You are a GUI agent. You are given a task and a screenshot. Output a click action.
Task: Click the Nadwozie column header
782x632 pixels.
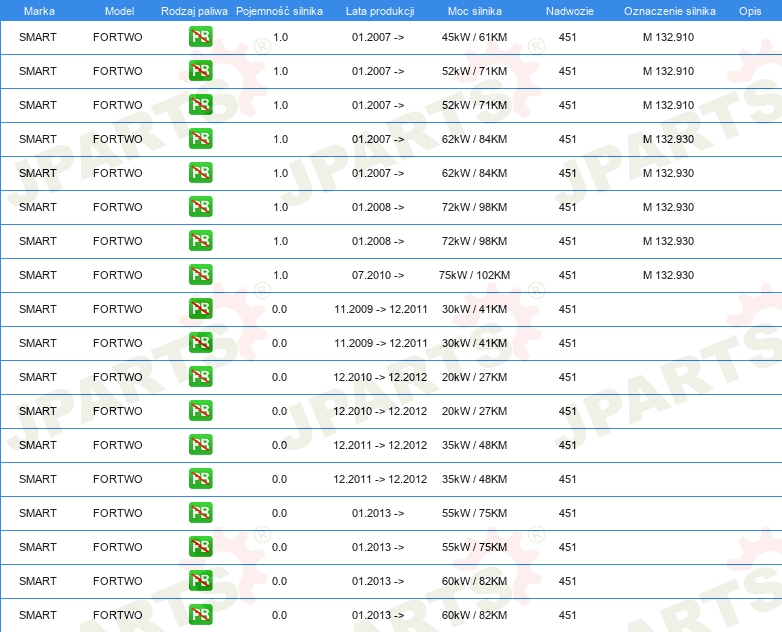point(570,11)
